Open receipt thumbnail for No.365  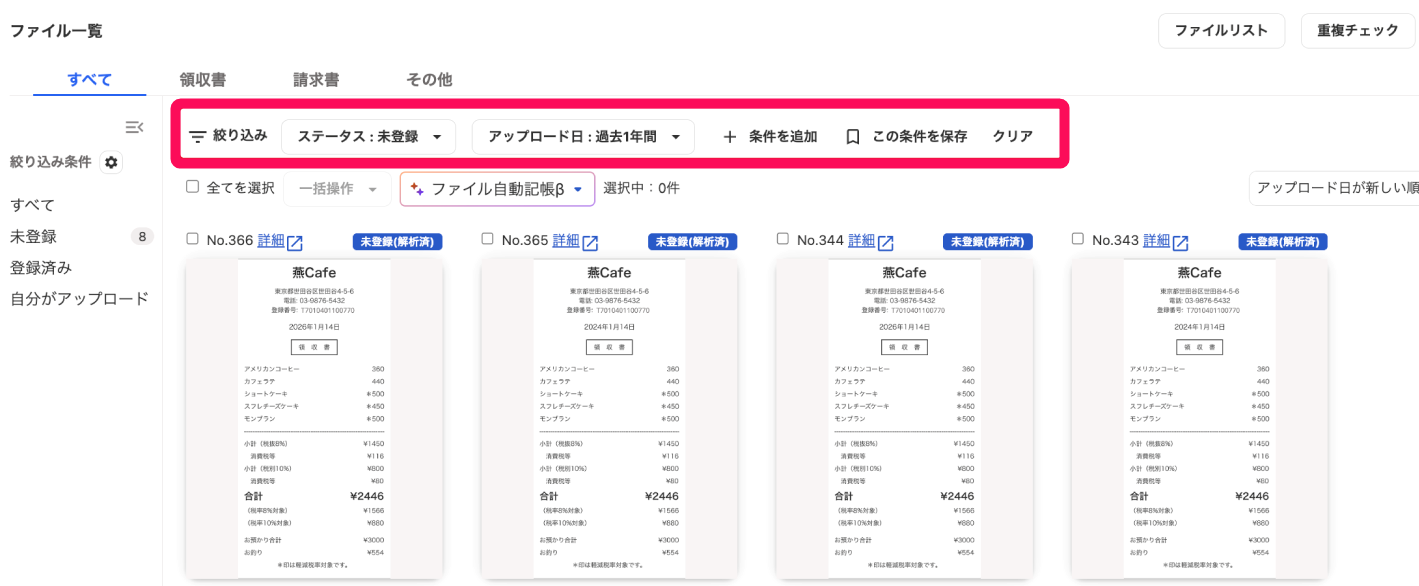(x=609, y=418)
